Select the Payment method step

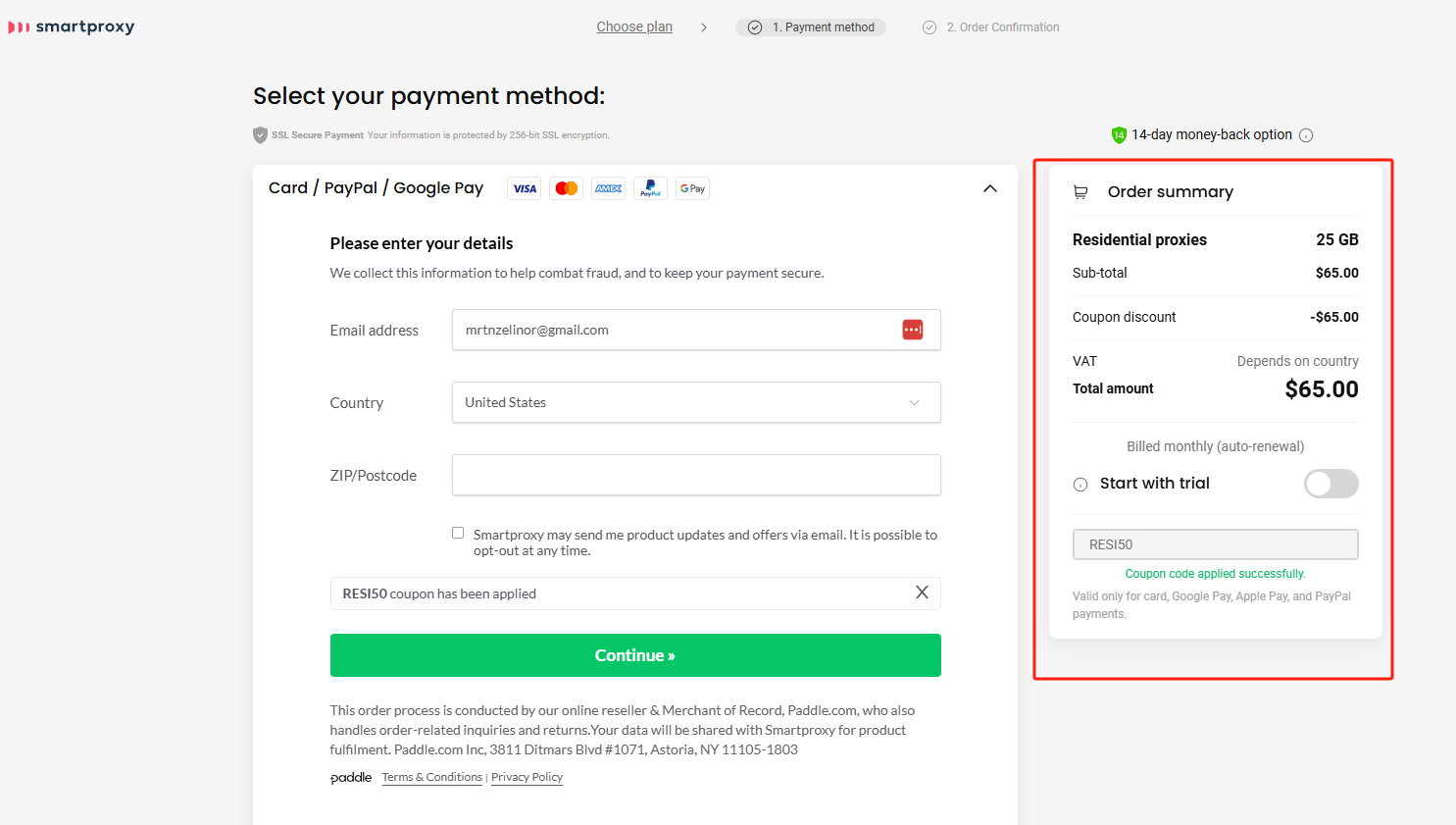click(x=812, y=27)
